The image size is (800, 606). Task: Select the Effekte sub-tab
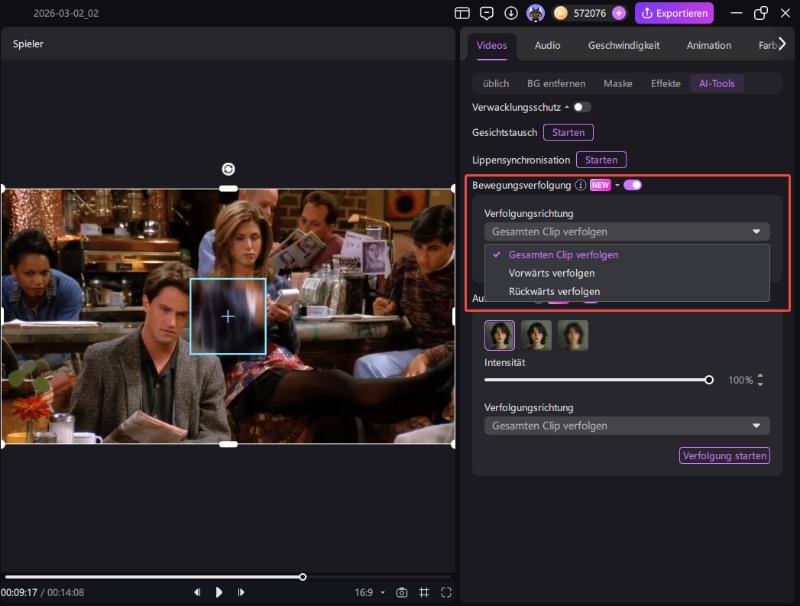click(665, 83)
